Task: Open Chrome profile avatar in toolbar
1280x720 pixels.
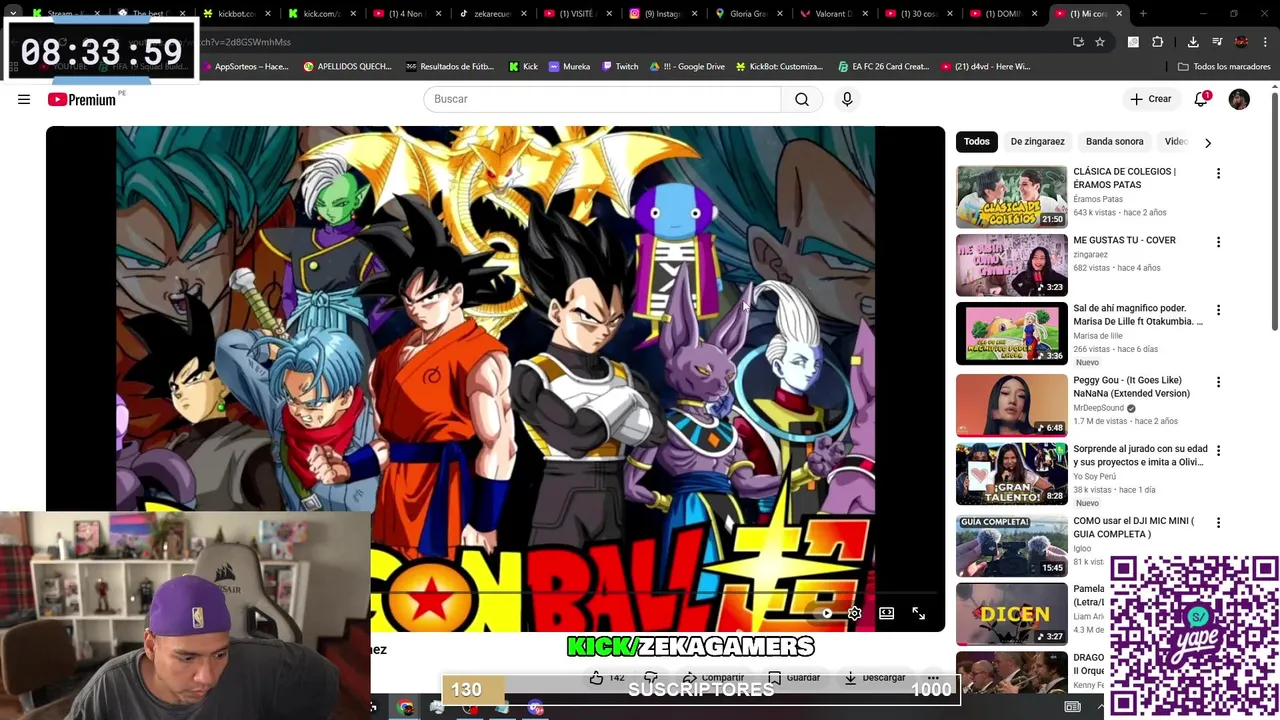Action: pos(1241,42)
